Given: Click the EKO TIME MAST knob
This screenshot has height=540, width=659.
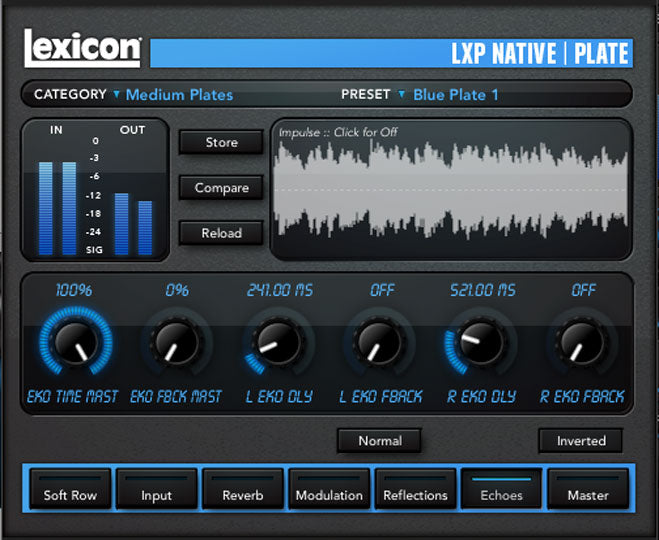Looking at the screenshot, I should click(75, 343).
